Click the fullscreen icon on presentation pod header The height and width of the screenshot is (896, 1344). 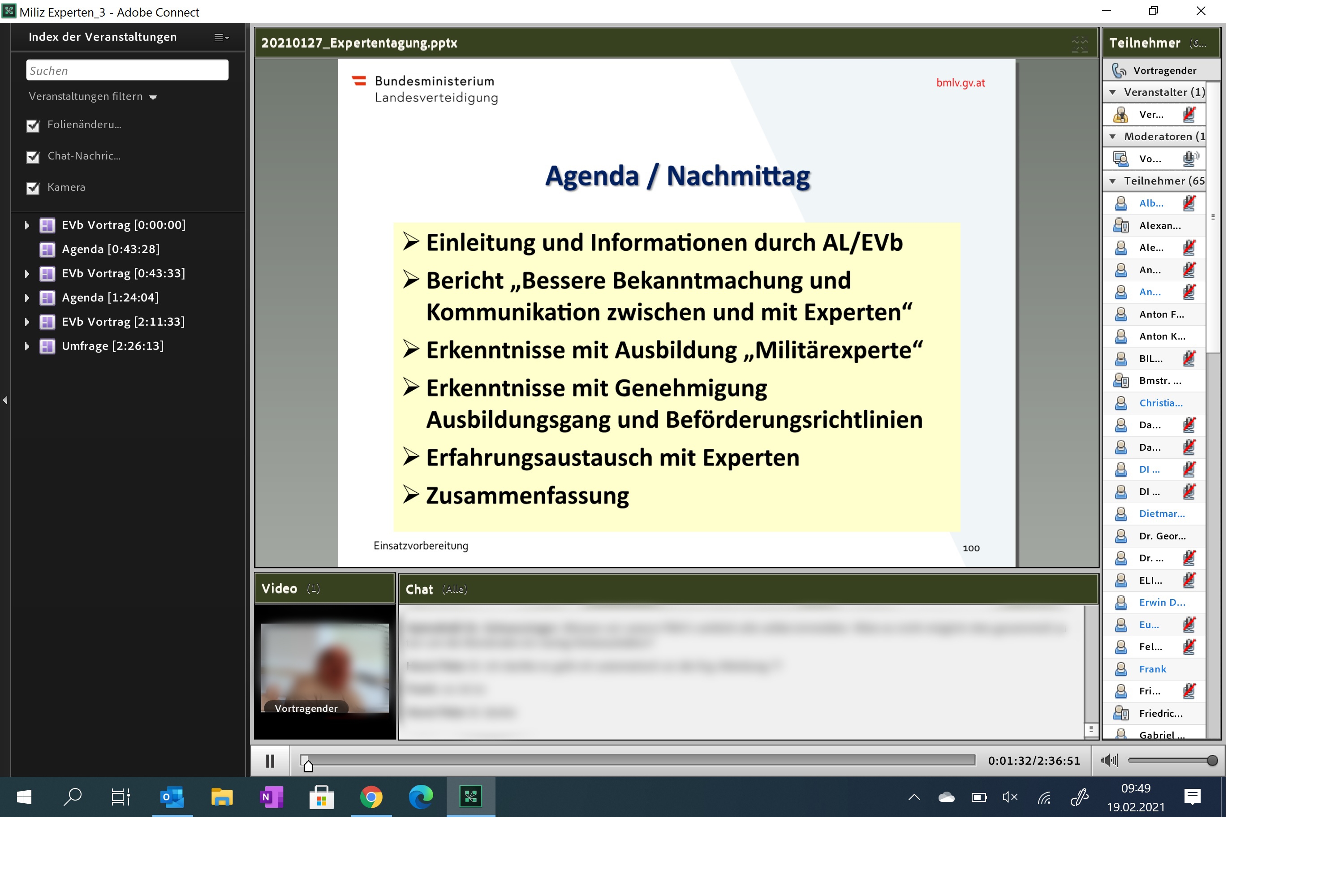1079,43
